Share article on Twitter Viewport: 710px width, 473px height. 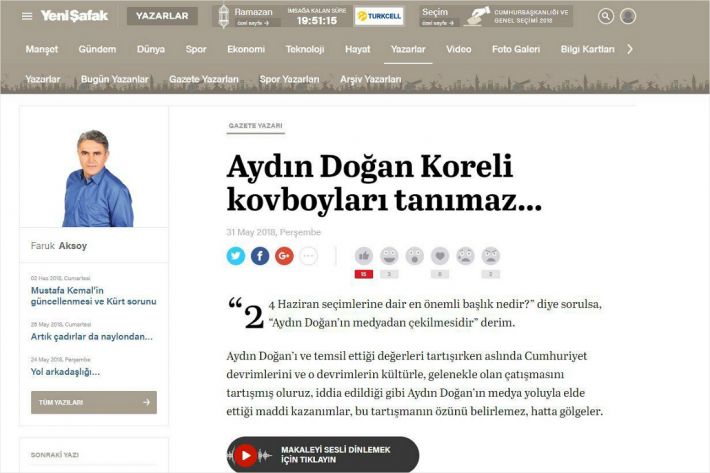[x=236, y=256]
